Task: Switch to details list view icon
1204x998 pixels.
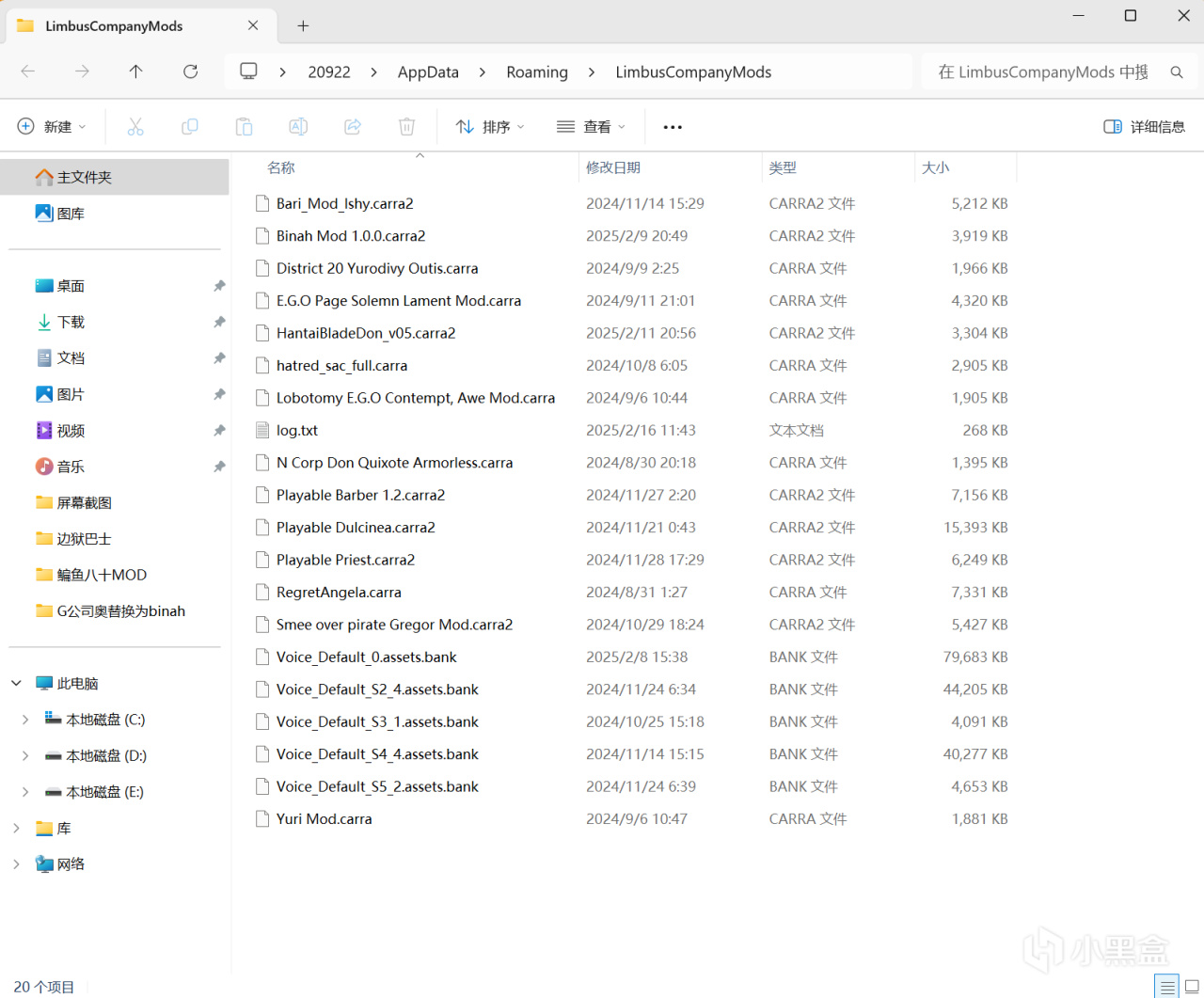Action: click(x=1167, y=986)
